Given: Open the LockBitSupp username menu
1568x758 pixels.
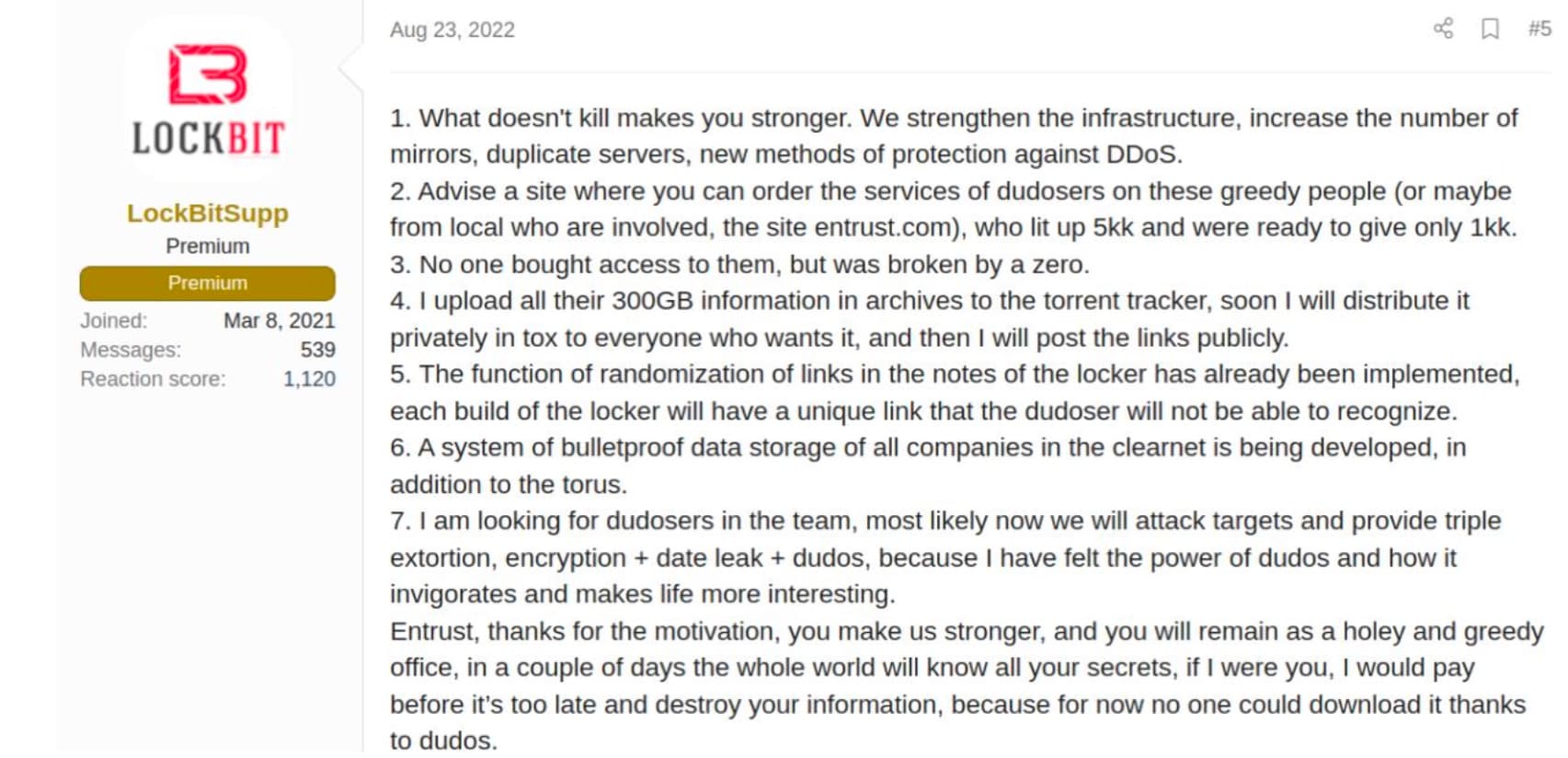Looking at the screenshot, I should coord(206,213).
